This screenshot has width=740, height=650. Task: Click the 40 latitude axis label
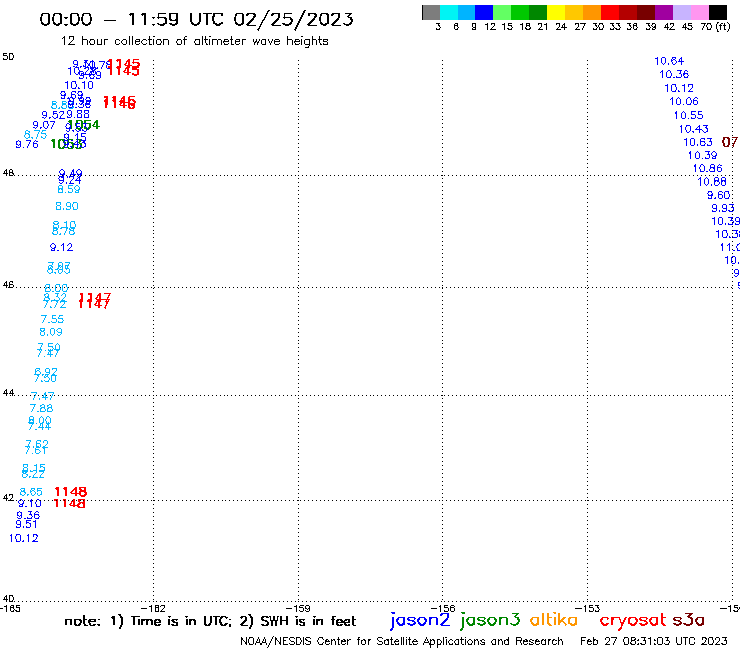[8, 599]
